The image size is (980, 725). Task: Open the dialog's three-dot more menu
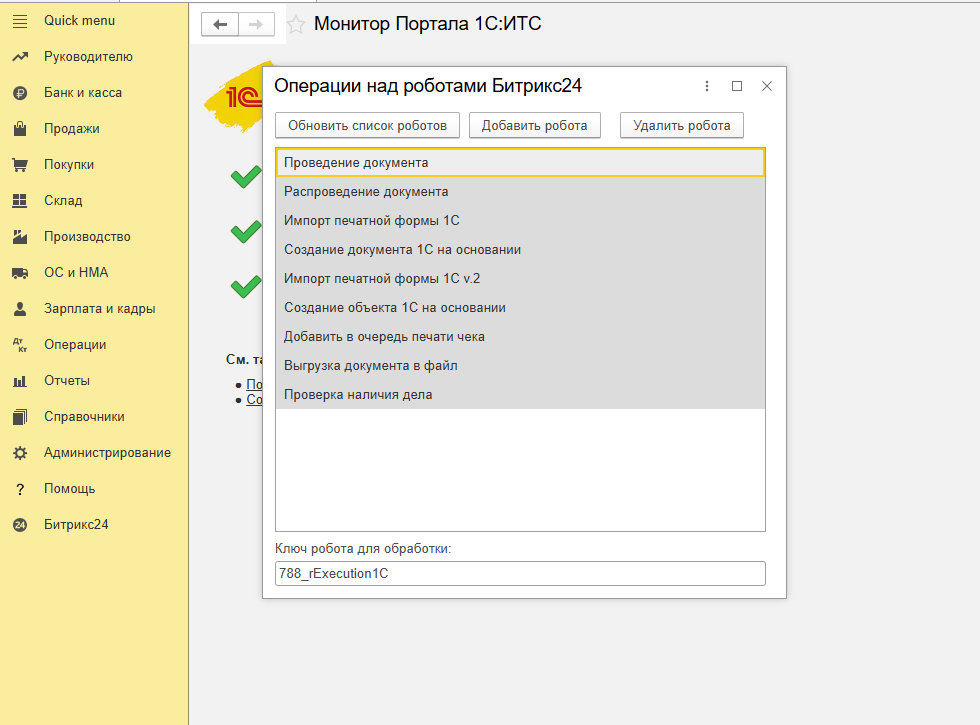tap(707, 86)
